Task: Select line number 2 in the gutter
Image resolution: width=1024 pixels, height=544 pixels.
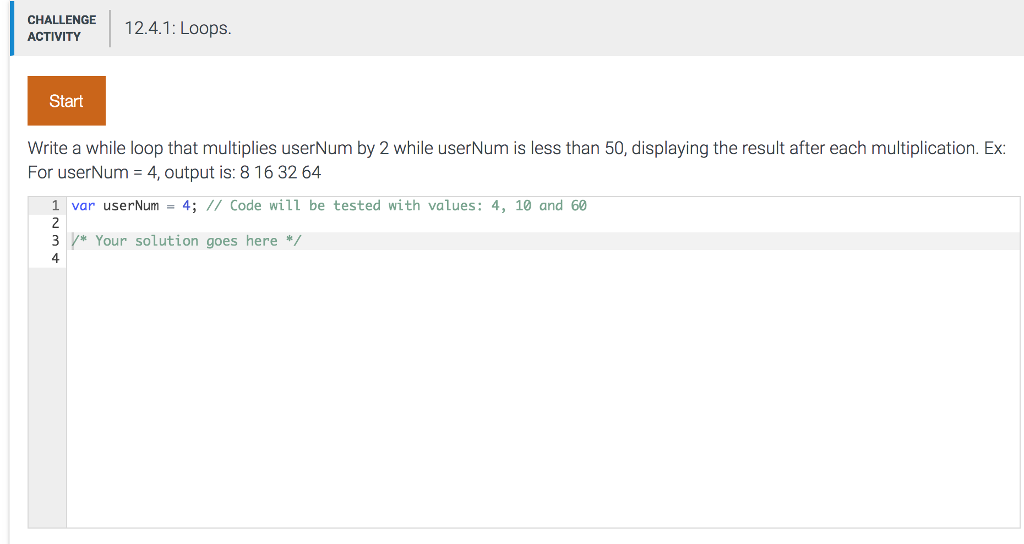Action: tap(55, 223)
